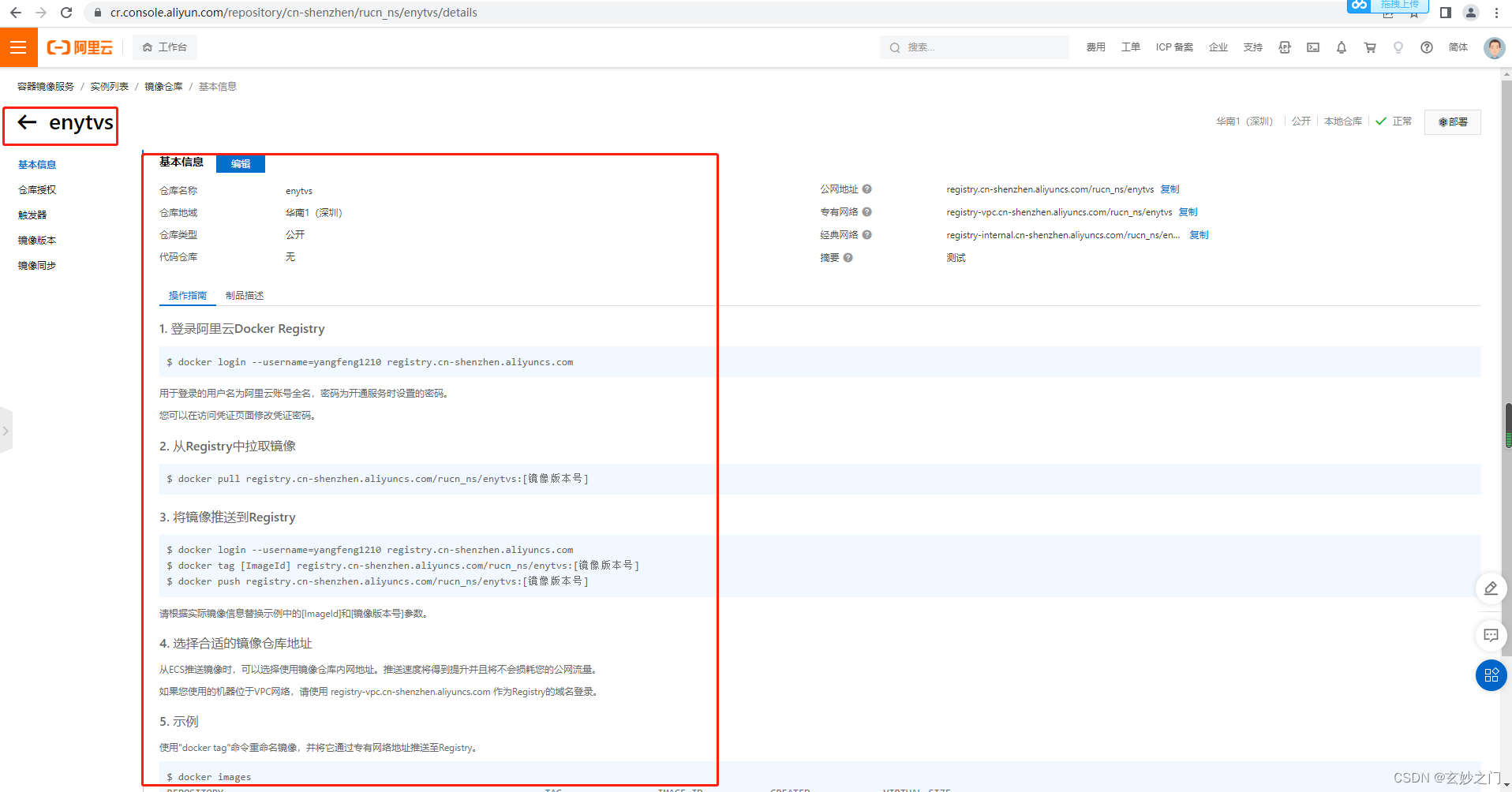Open the 工单 menu
The height and width of the screenshot is (792, 1512).
(1131, 47)
